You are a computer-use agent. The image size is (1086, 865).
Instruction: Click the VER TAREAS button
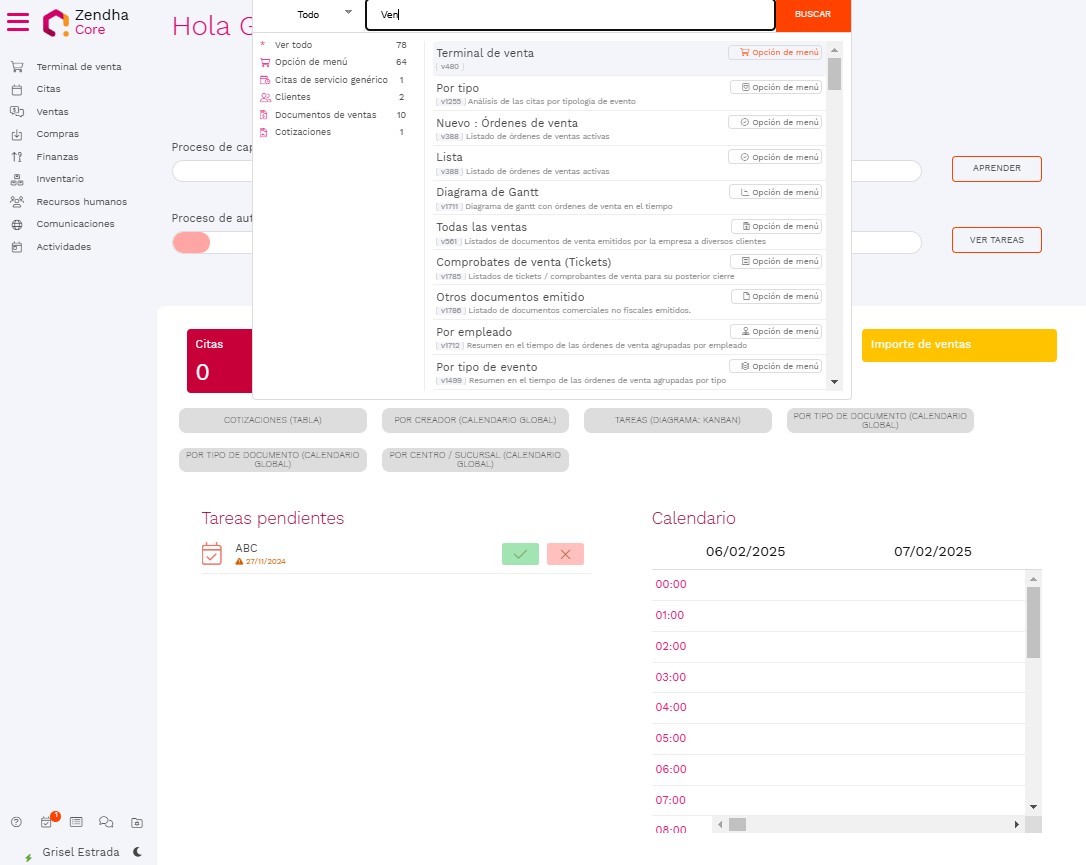pos(996,240)
